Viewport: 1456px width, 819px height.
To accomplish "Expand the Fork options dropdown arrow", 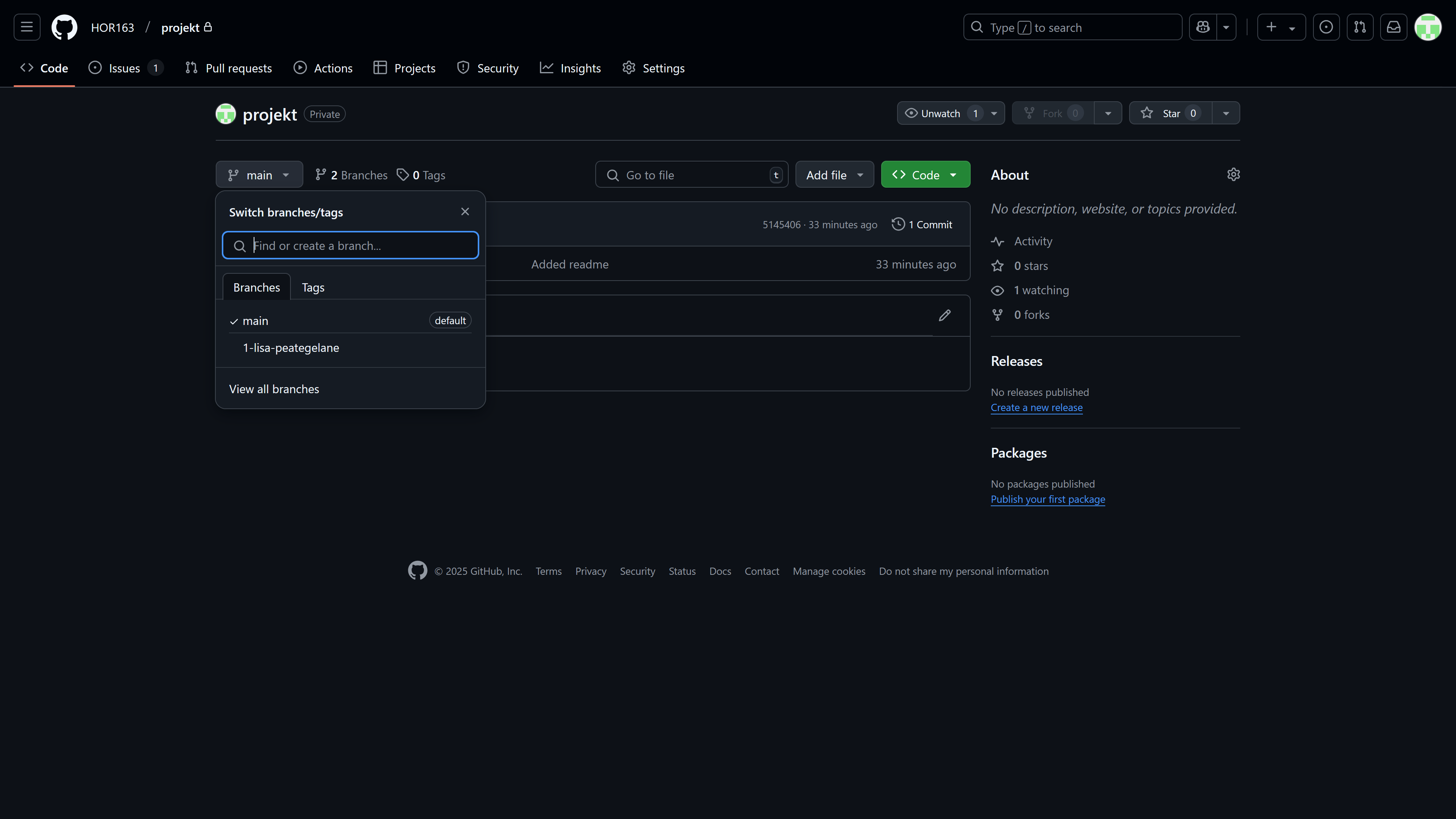I will [x=1108, y=113].
